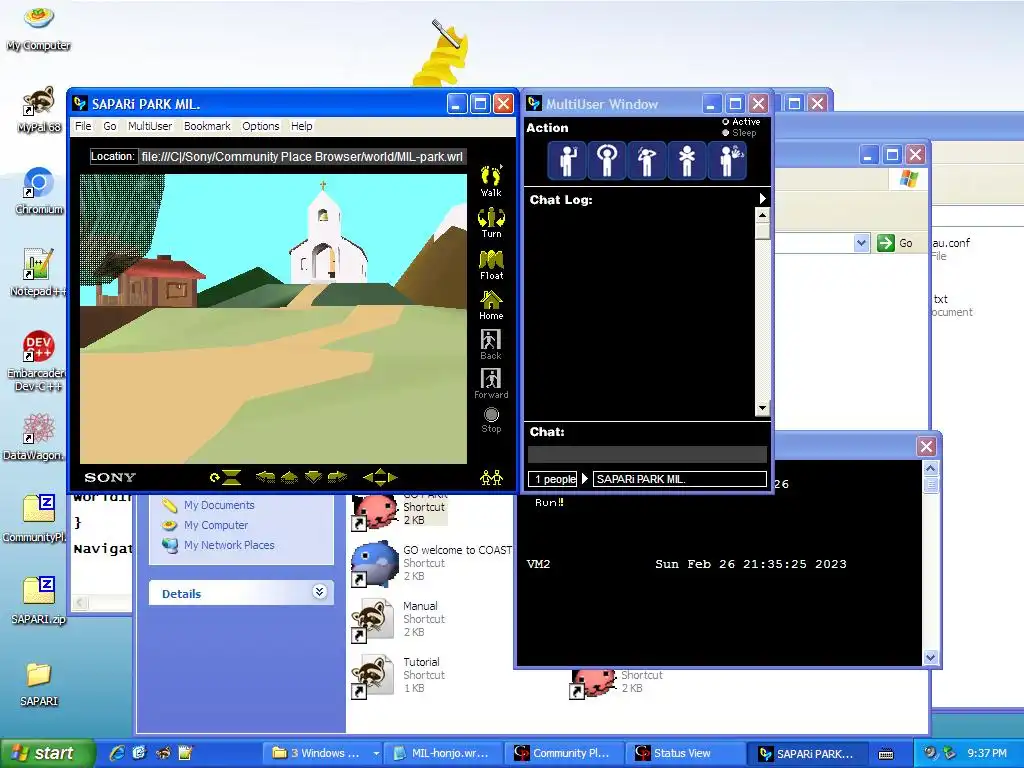1024x768 pixels.
Task: Switch to MIL-honjo.wr... taskbar button
Action: click(x=441, y=753)
